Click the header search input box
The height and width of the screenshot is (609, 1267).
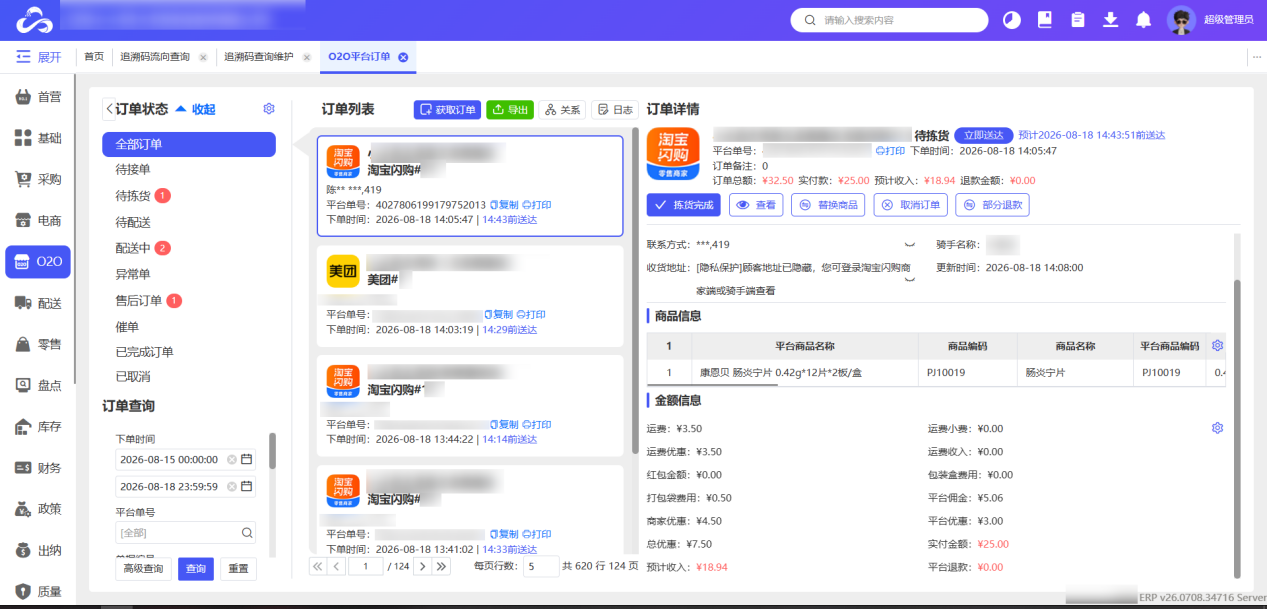click(889, 20)
